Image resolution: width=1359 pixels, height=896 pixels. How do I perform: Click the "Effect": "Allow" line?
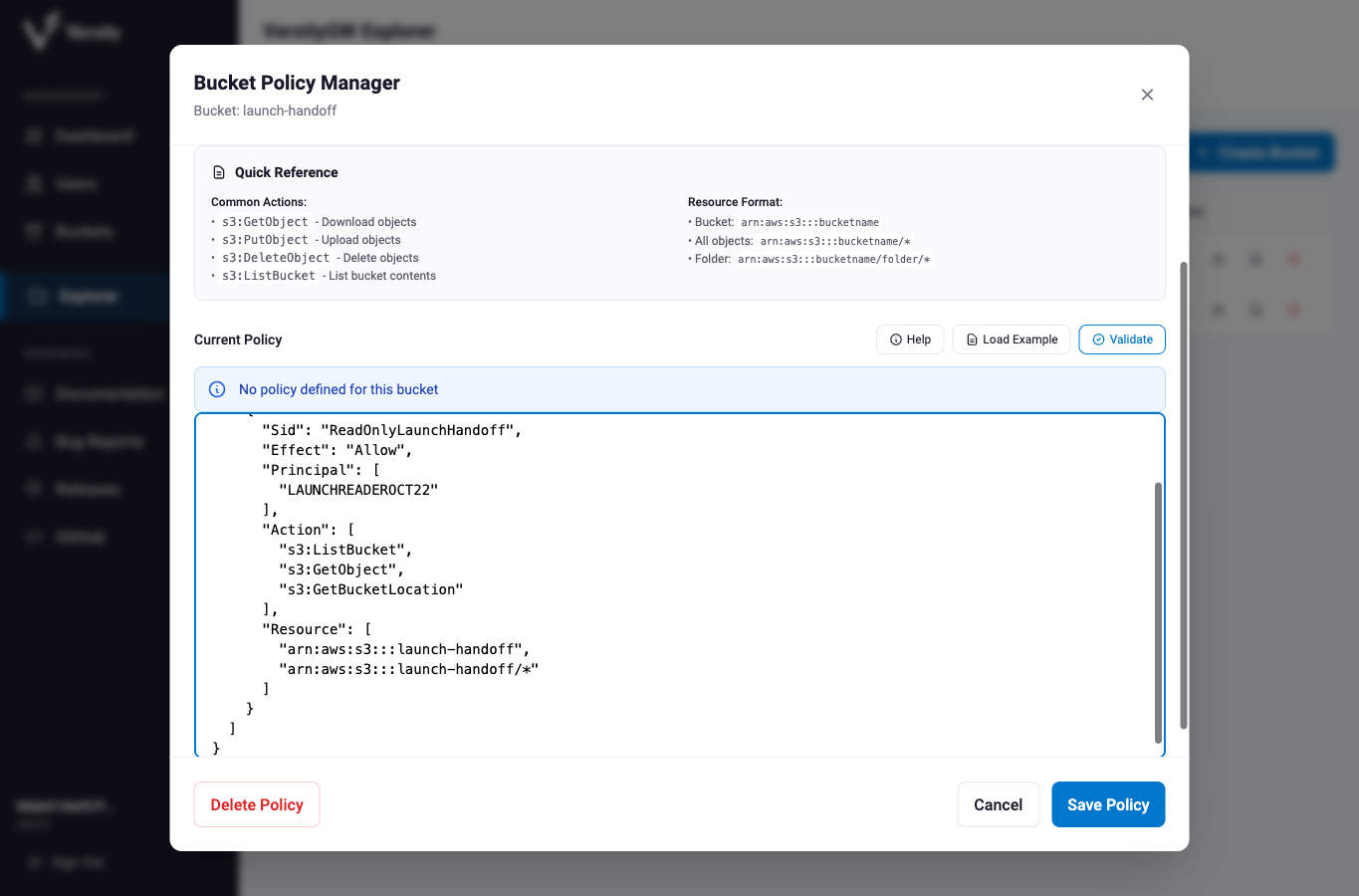point(338,450)
